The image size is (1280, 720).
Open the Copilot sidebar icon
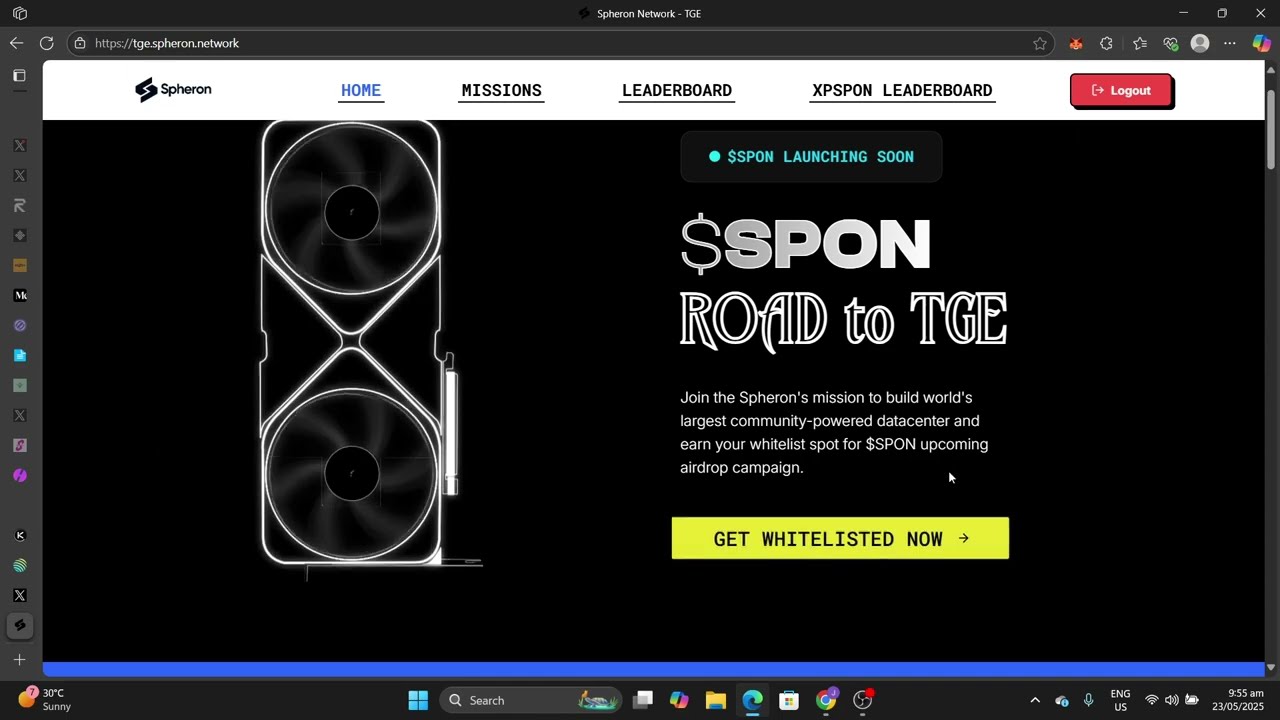pyautogui.click(x=1261, y=43)
